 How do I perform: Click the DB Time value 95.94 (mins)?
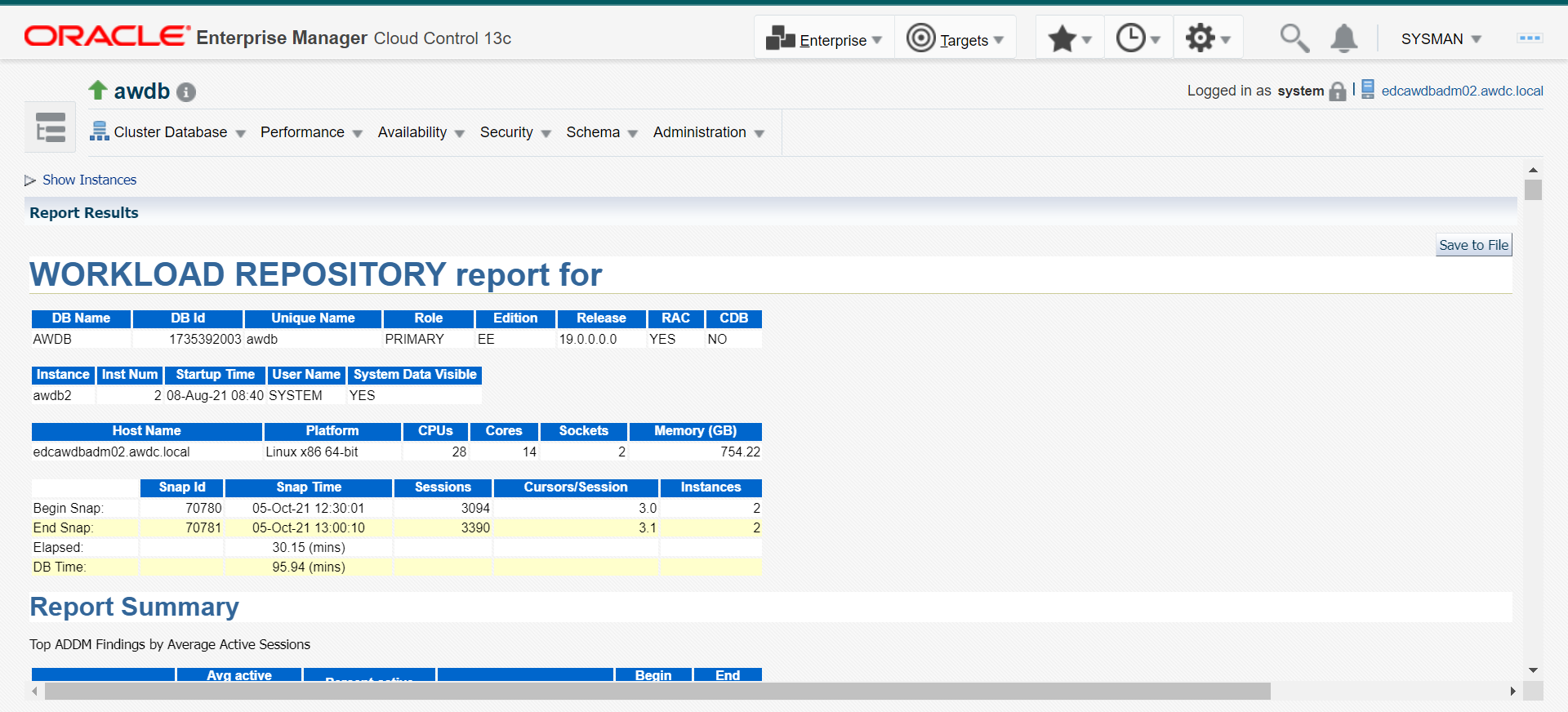(309, 567)
